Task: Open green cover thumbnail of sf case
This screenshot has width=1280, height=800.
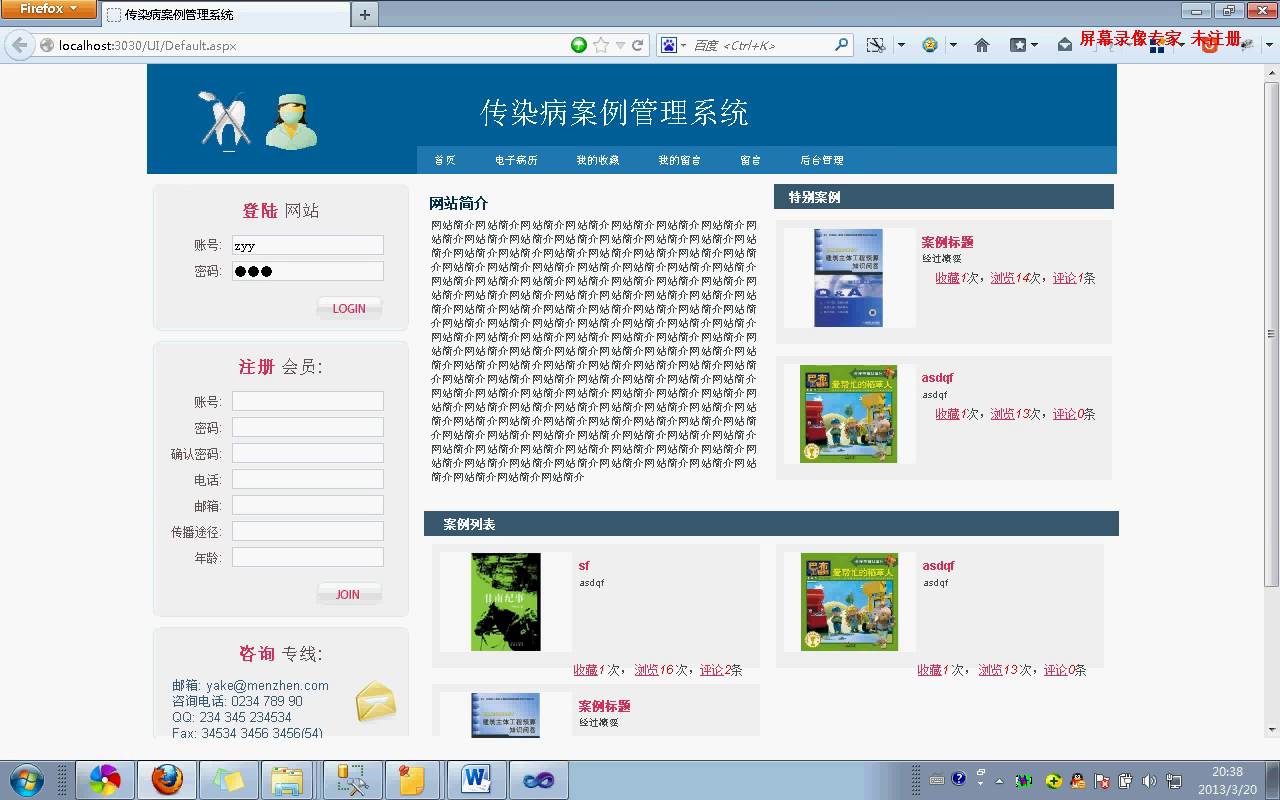Action: (506, 602)
